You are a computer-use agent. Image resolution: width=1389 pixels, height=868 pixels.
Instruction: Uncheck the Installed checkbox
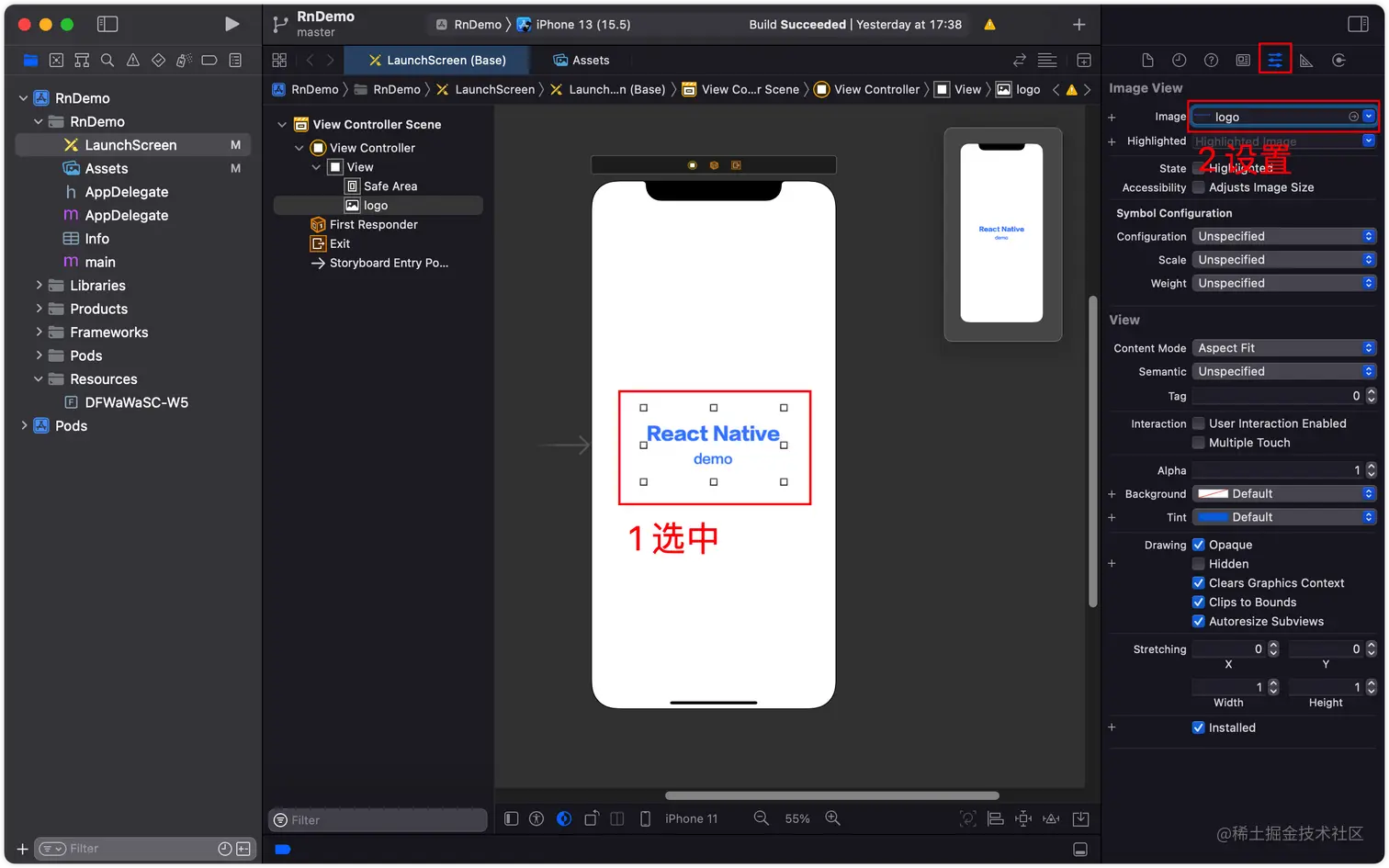pos(1198,727)
